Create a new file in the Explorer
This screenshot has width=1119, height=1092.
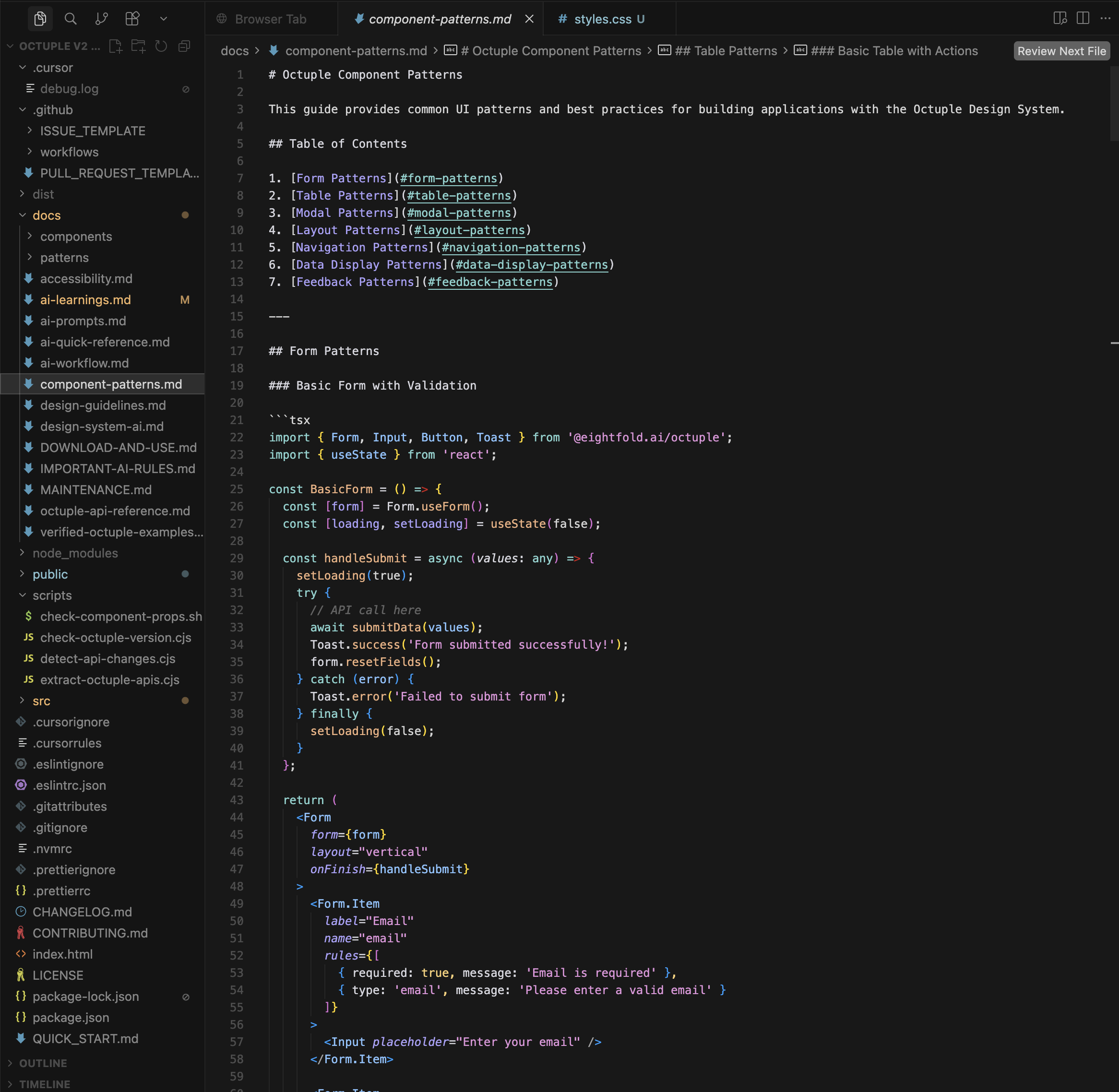click(x=116, y=47)
